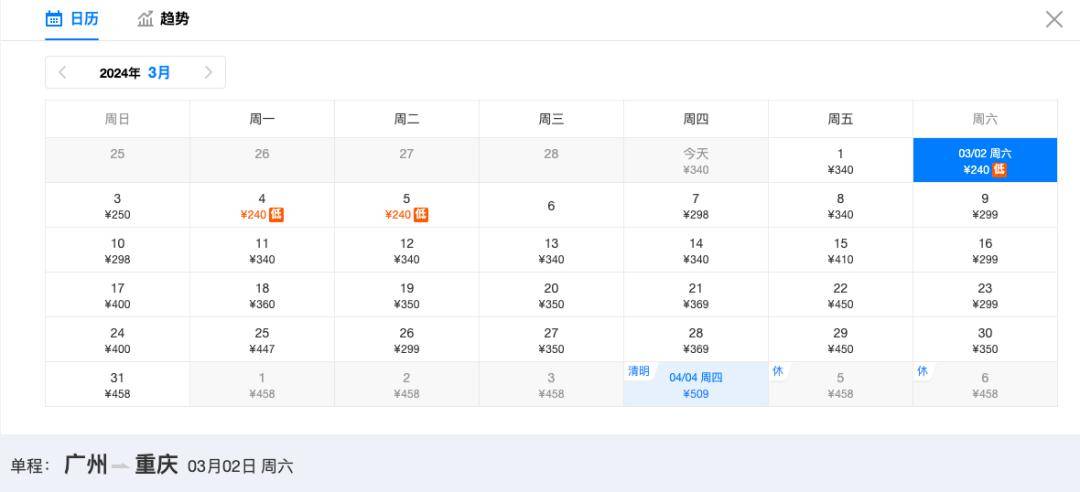The image size is (1080, 492).
Task: Select March 20 at ¥350
Action: 551,295
